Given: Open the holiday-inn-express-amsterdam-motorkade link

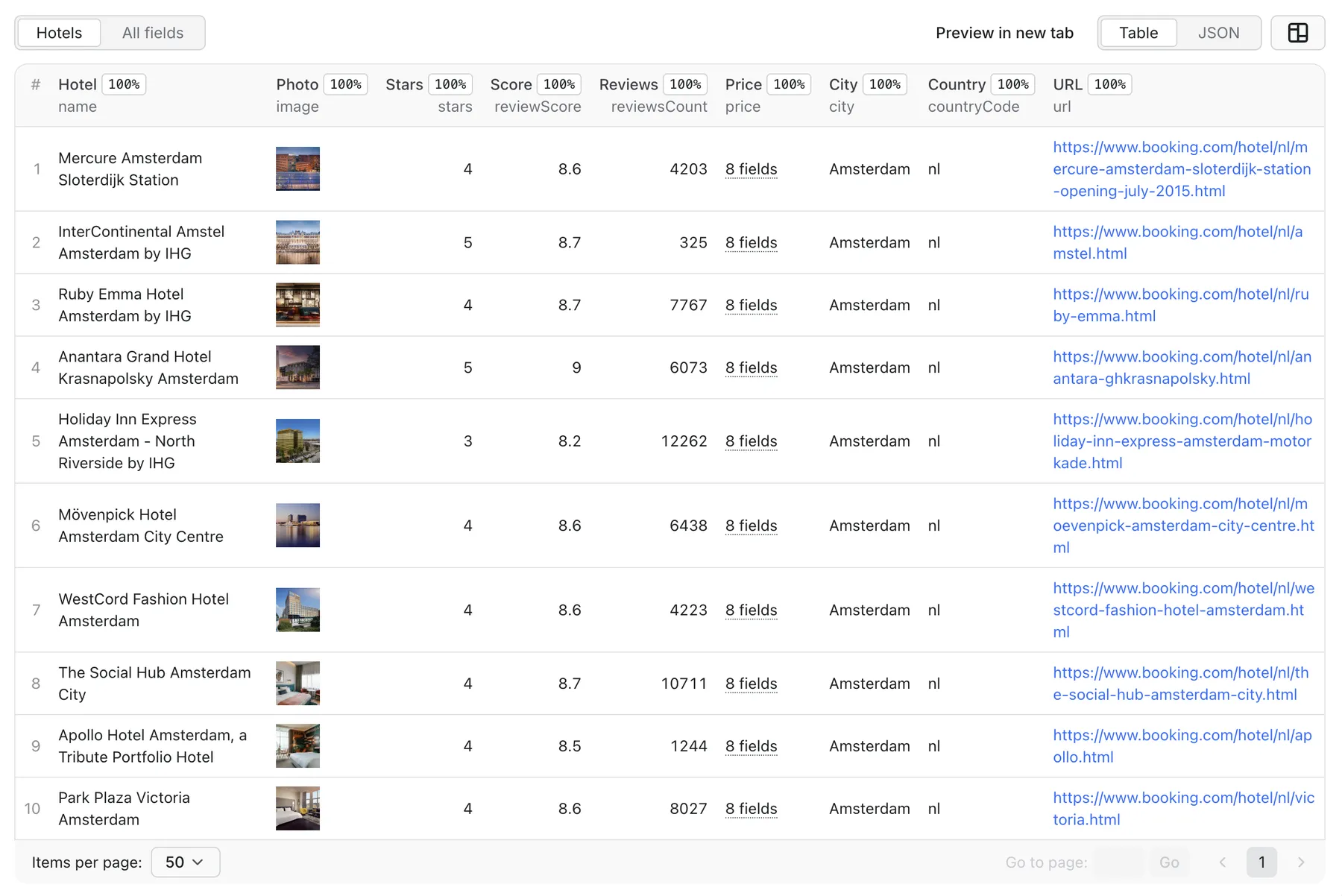Looking at the screenshot, I should click(1182, 441).
